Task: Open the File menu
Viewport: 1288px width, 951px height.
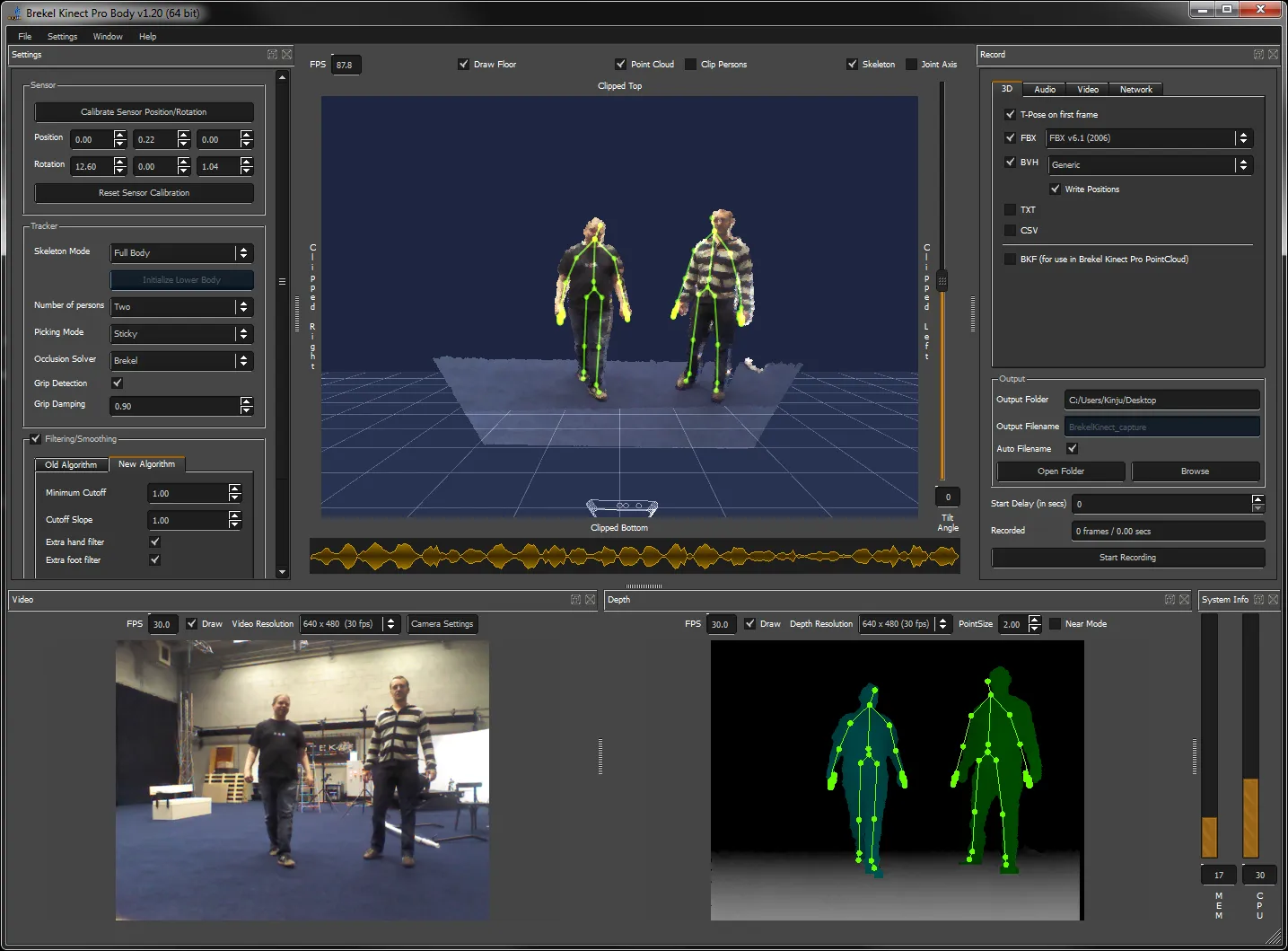Action: pyautogui.click(x=25, y=37)
